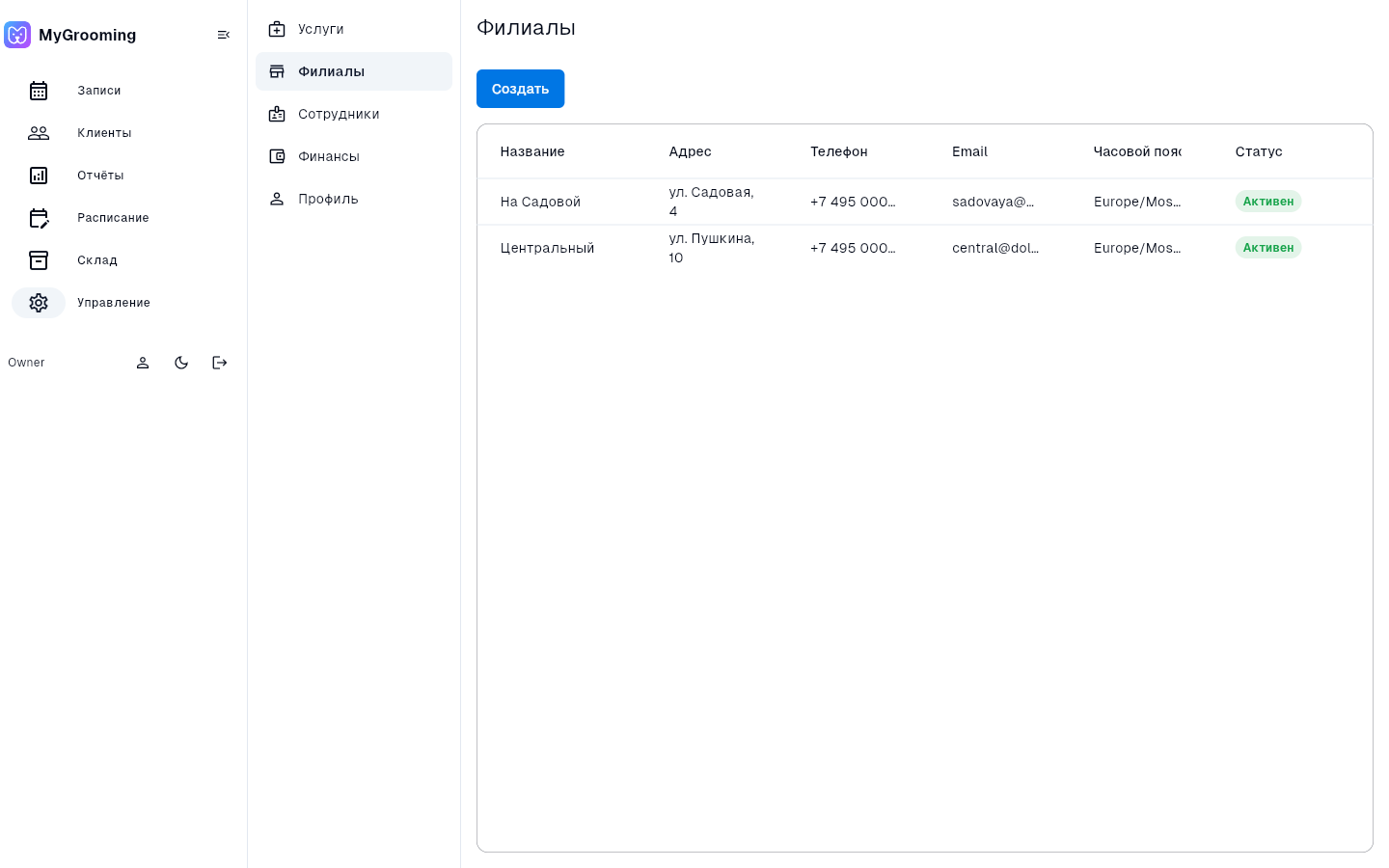Click Активен badge in Центральный row
The height and width of the screenshot is (868, 1389).
(1268, 248)
